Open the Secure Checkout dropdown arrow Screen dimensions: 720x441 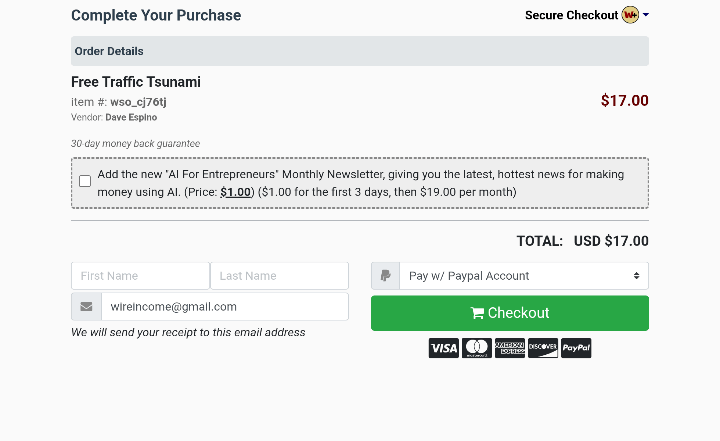coord(646,15)
